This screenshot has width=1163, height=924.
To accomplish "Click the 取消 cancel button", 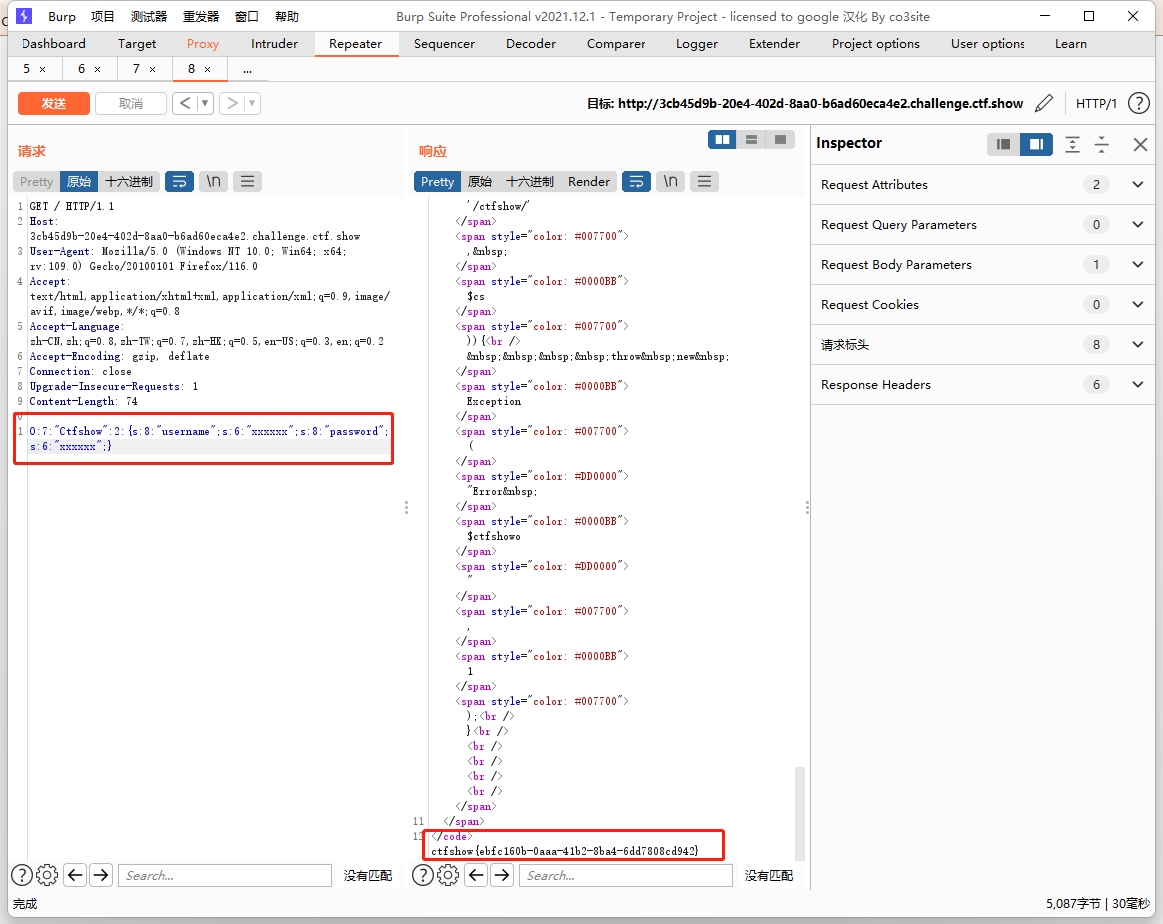I will pyautogui.click(x=131, y=103).
